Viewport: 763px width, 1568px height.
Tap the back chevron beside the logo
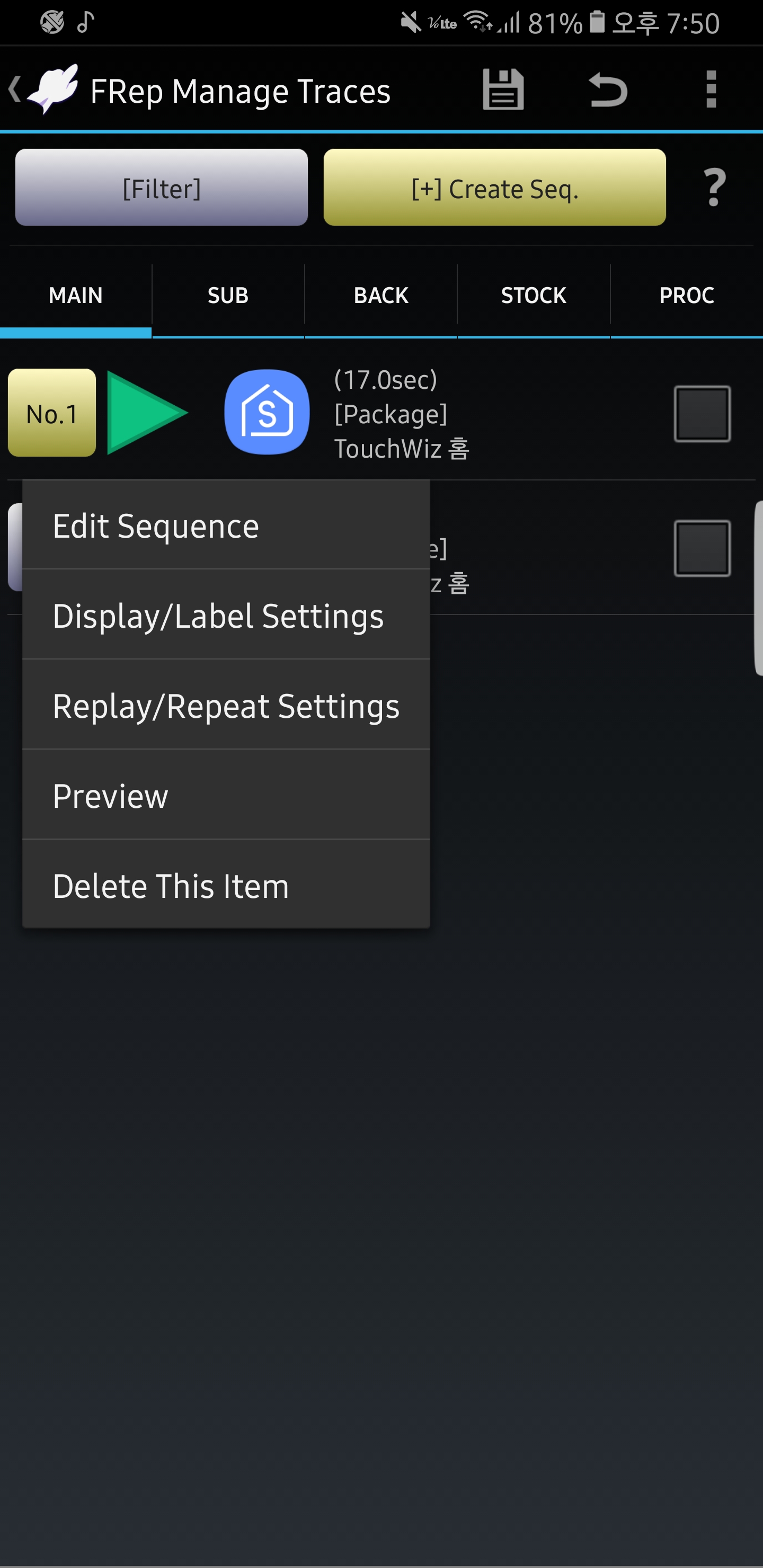15,89
